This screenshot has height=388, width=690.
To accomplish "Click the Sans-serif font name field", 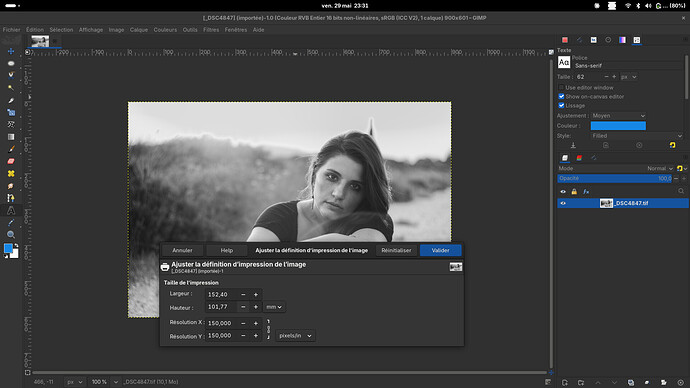I will (x=628, y=66).
